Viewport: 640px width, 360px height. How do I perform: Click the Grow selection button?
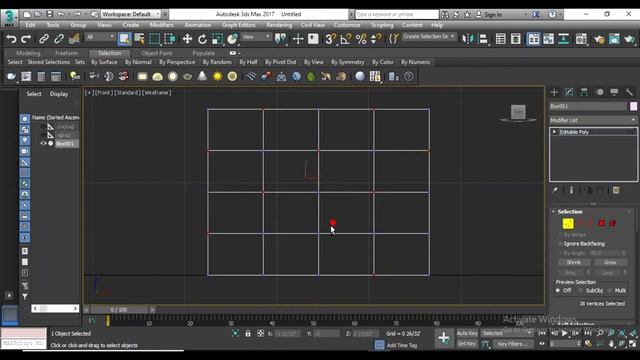(610, 262)
